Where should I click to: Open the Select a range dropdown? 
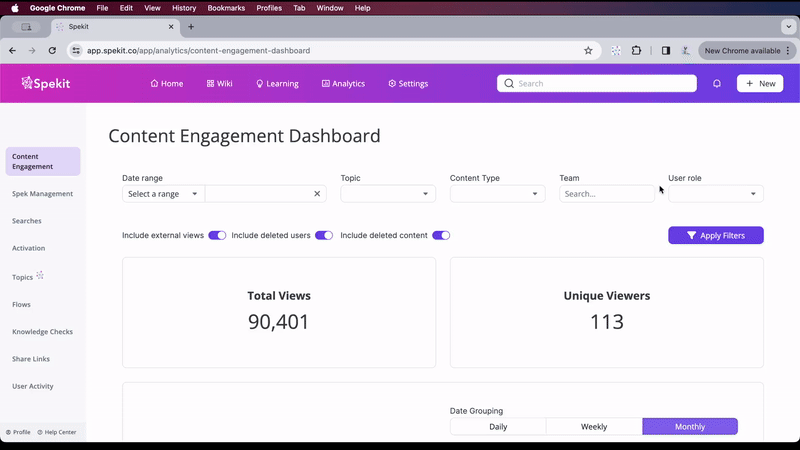click(x=163, y=194)
